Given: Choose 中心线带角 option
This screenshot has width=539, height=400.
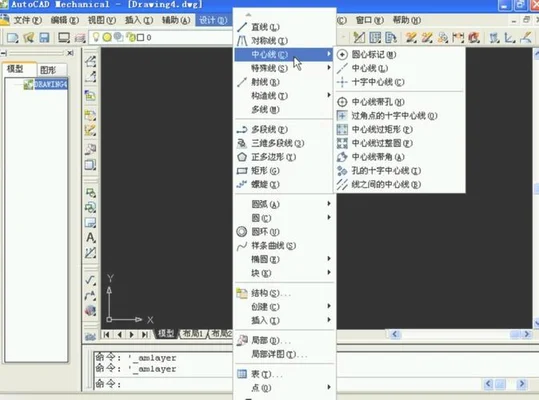Looking at the screenshot, I should coord(399,157).
